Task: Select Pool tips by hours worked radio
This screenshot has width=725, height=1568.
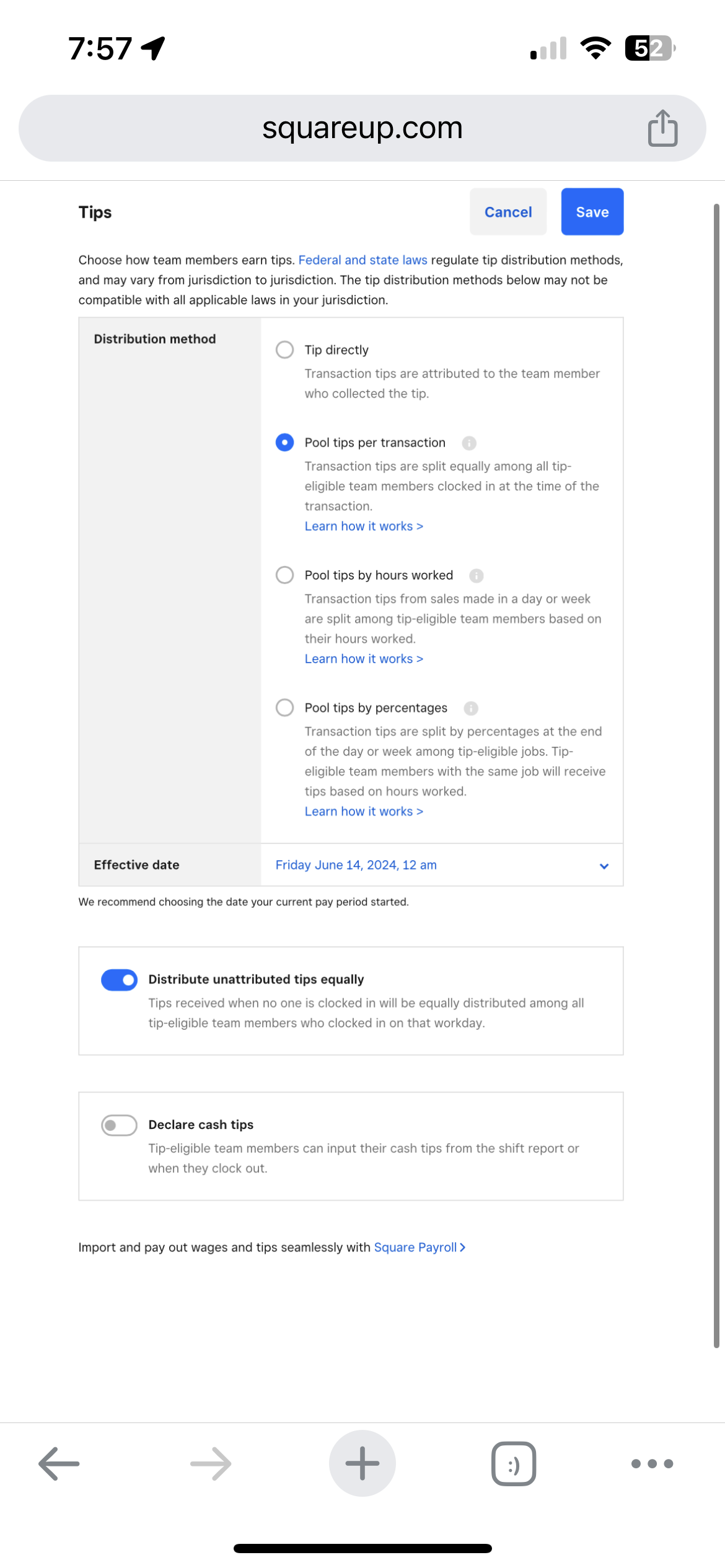Action: click(284, 575)
